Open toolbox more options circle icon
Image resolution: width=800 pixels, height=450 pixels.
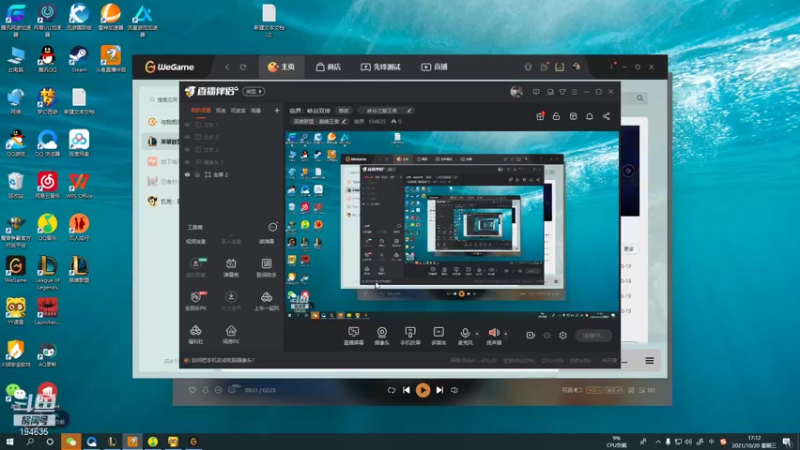(273, 227)
